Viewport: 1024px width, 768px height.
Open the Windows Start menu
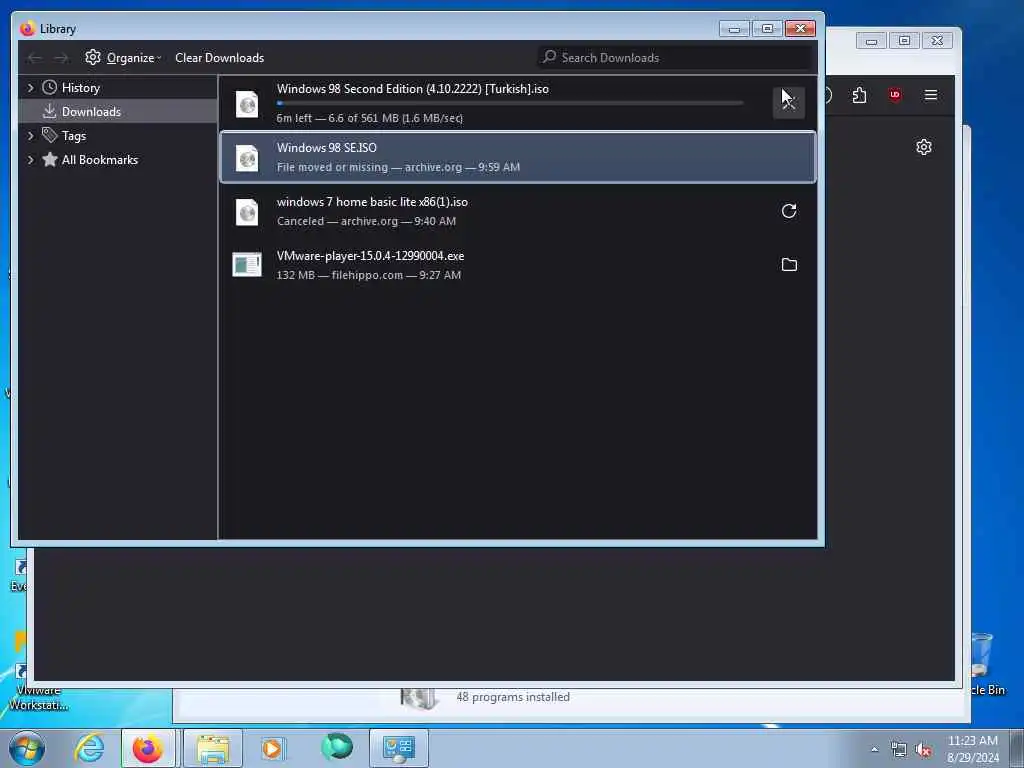coord(27,748)
